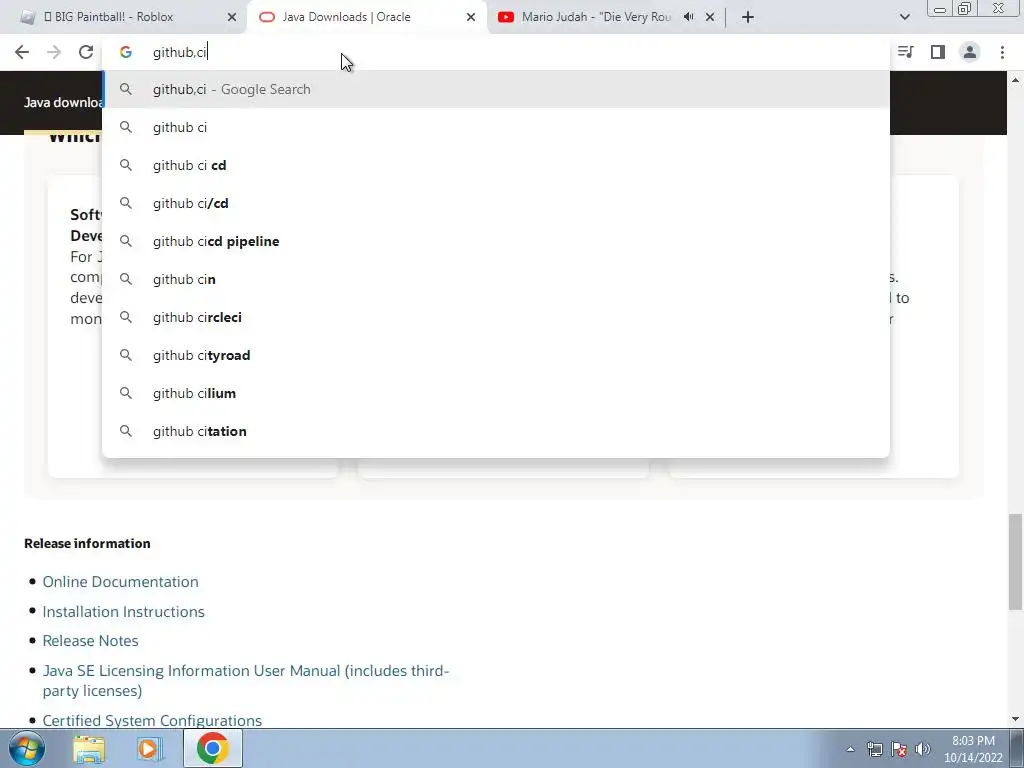Pick the 'github cityroad' suggestion
Viewport: 1024px width, 768px height.
pyautogui.click(x=496, y=355)
